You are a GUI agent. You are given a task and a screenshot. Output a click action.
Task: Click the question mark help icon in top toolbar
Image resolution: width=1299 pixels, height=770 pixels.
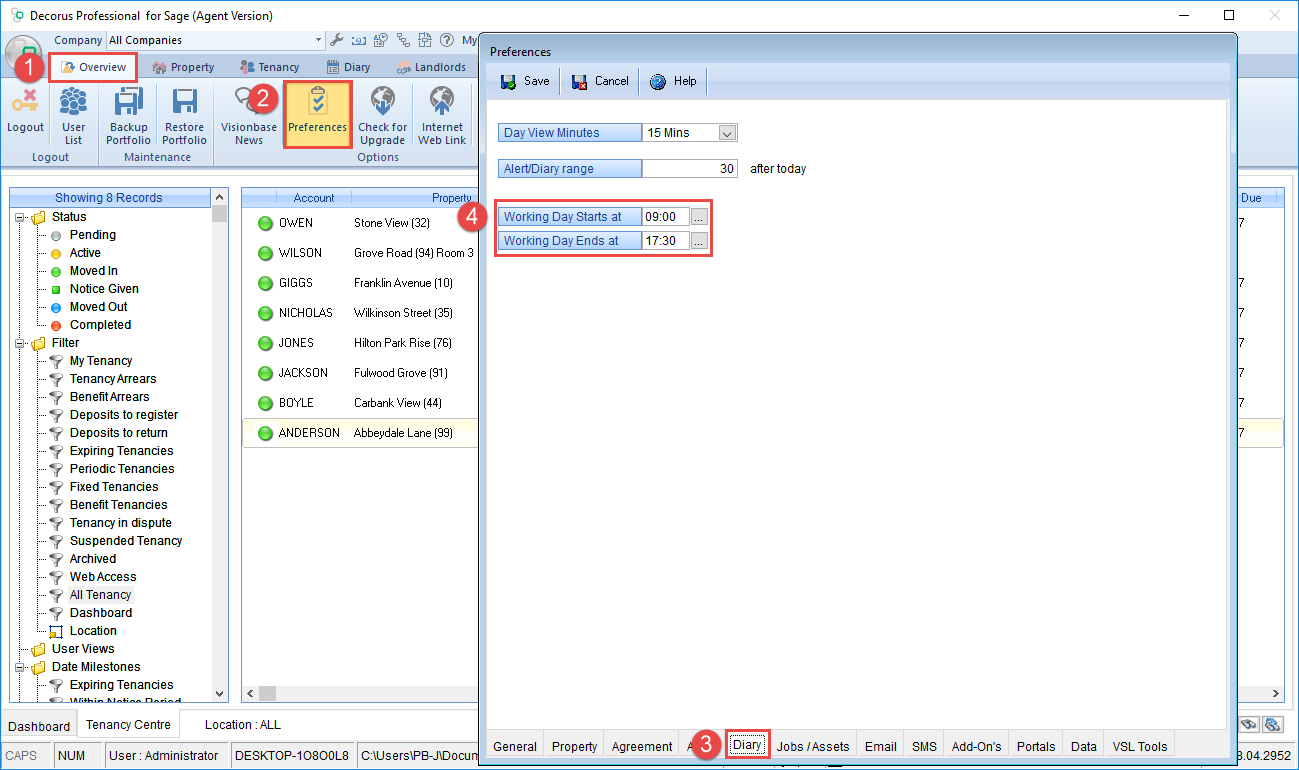coord(446,41)
